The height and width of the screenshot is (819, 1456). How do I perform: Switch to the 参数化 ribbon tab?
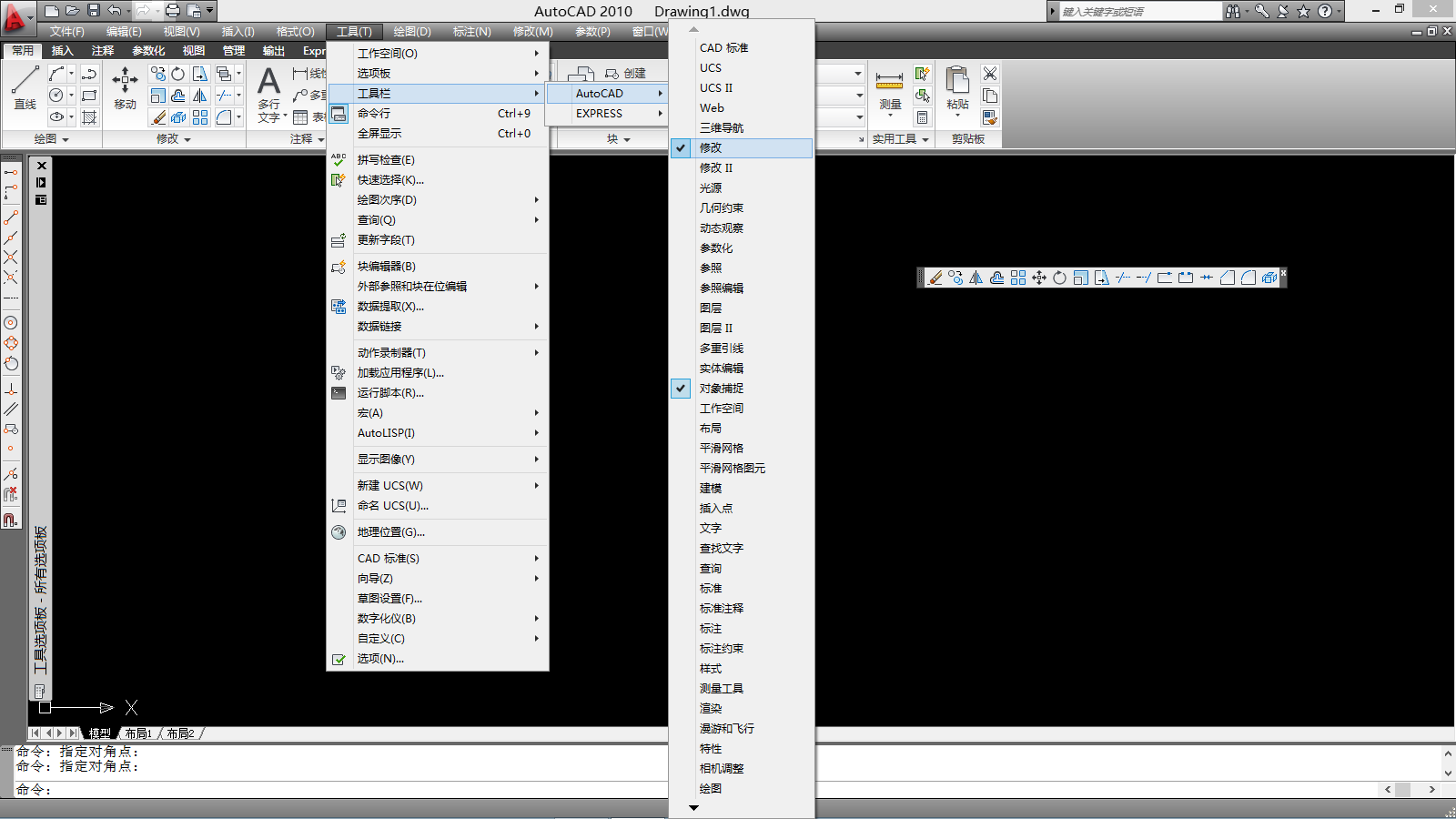pyautogui.click(x=148, y=51)
